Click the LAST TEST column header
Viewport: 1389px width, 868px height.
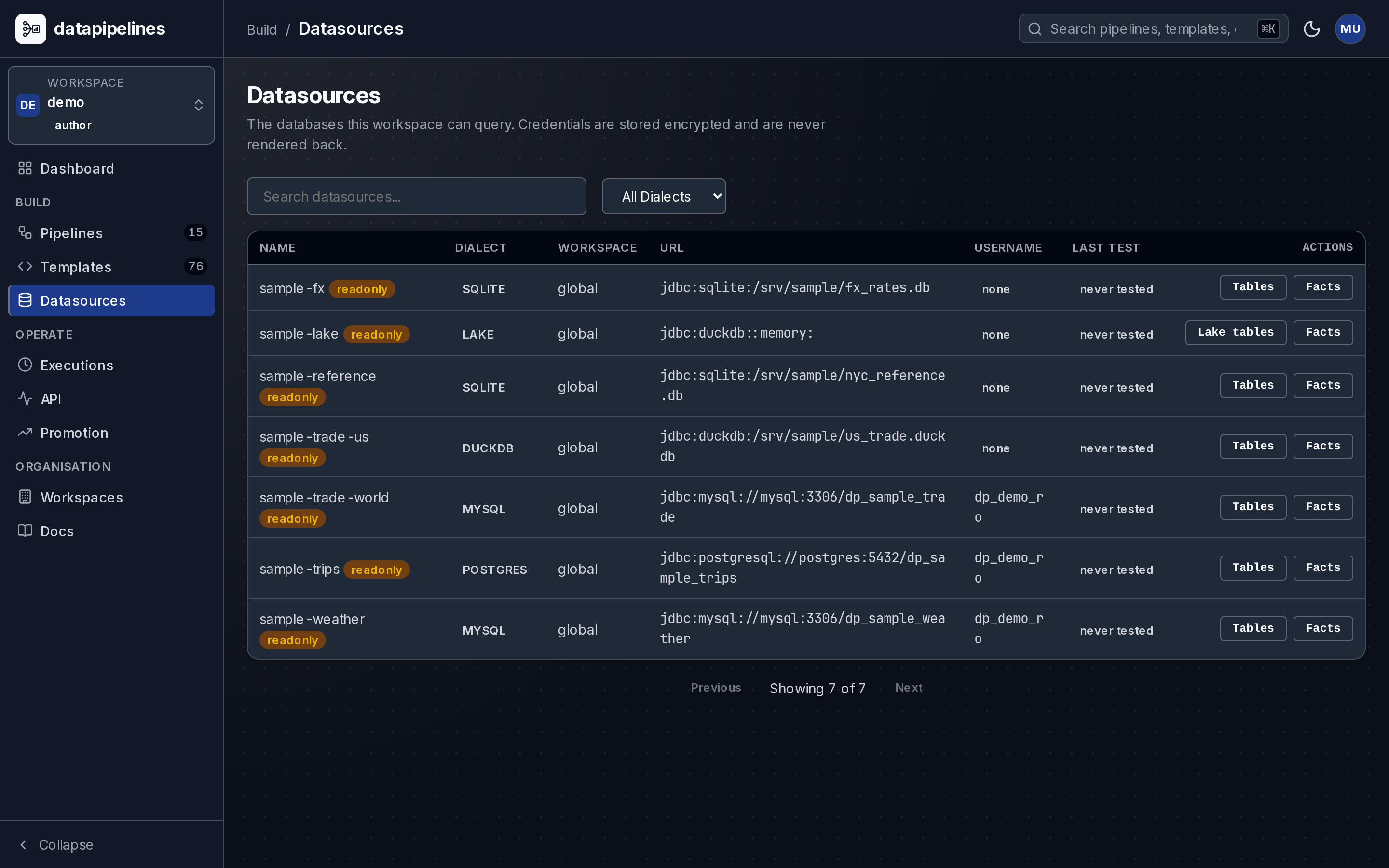(1105, 248)
